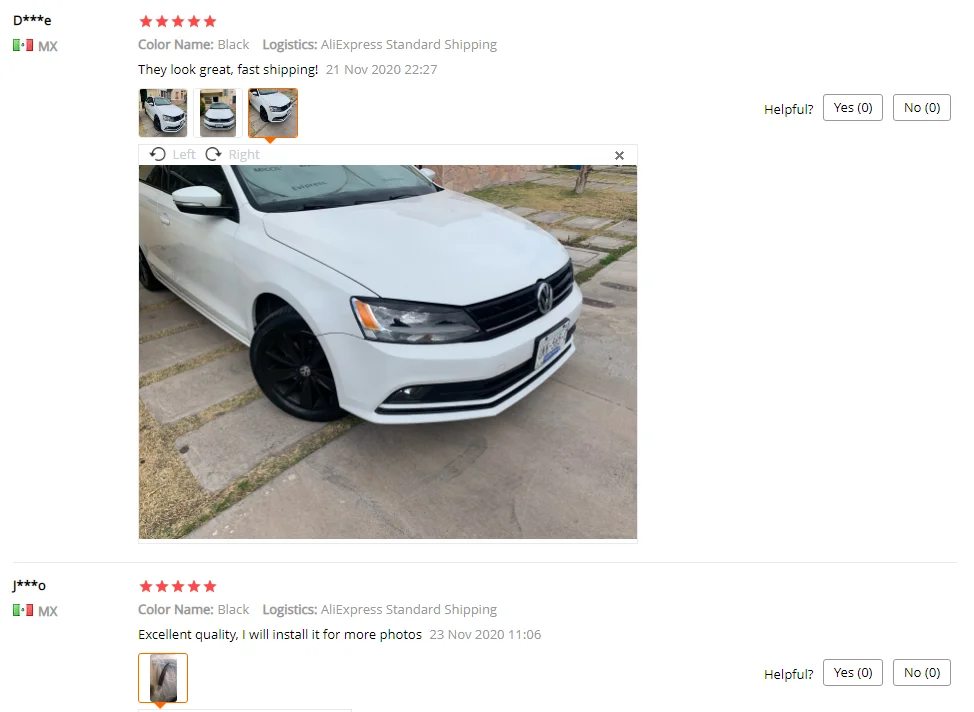The image size is (974, 712).
Task: Click the five-star rating of D***e's review
Action: (x=178, y=22)
